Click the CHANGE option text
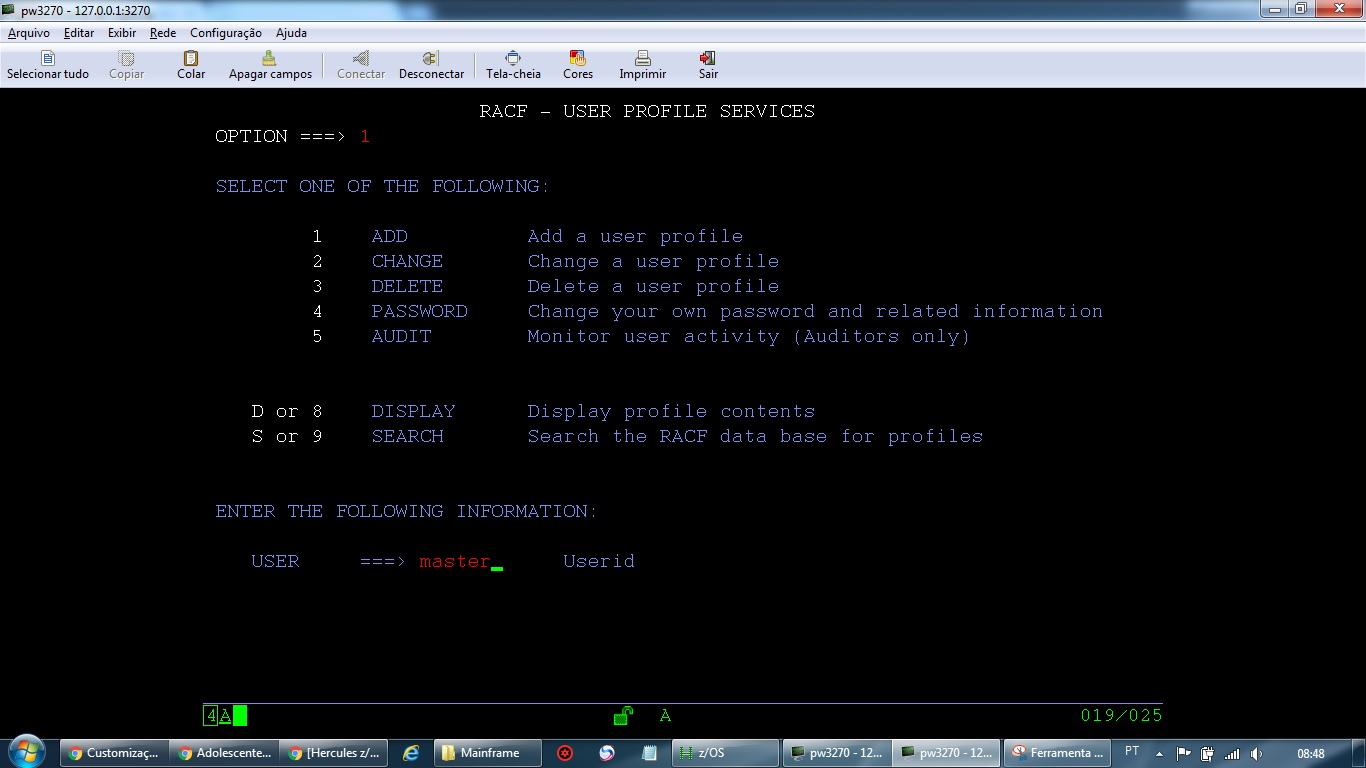Screen dimensions: 1366x768 pos(407,261)
